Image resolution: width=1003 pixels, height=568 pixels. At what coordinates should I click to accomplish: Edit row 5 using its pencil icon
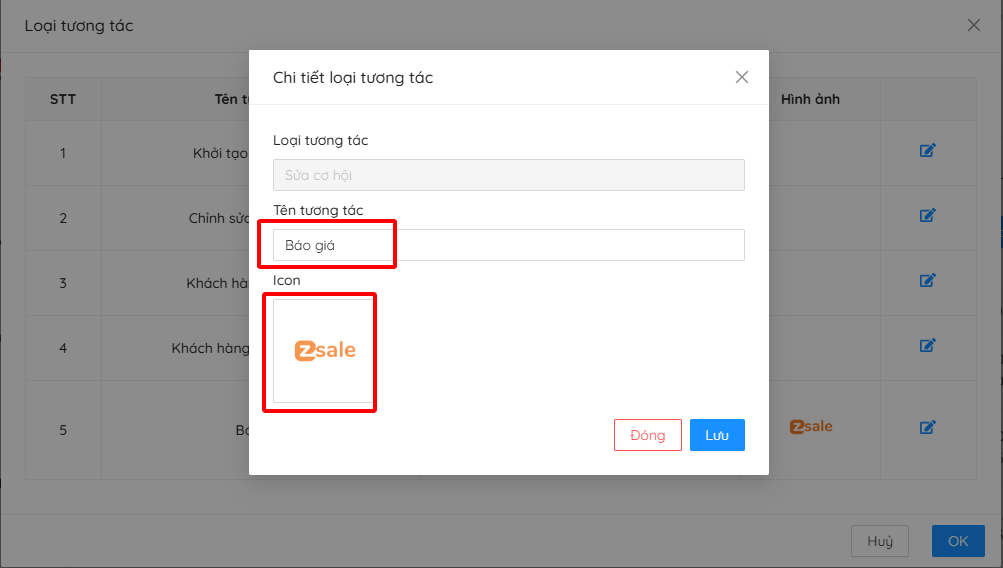click(927, 427)
